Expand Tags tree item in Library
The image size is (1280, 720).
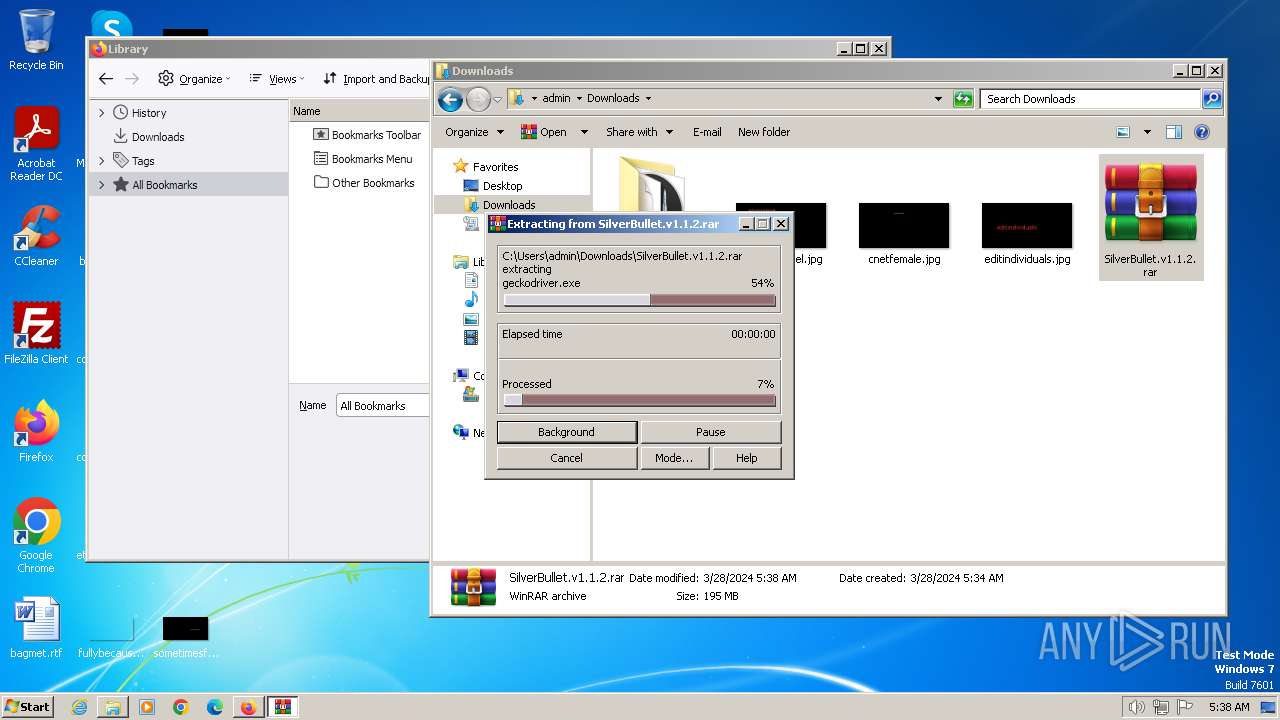click(101, 161)
